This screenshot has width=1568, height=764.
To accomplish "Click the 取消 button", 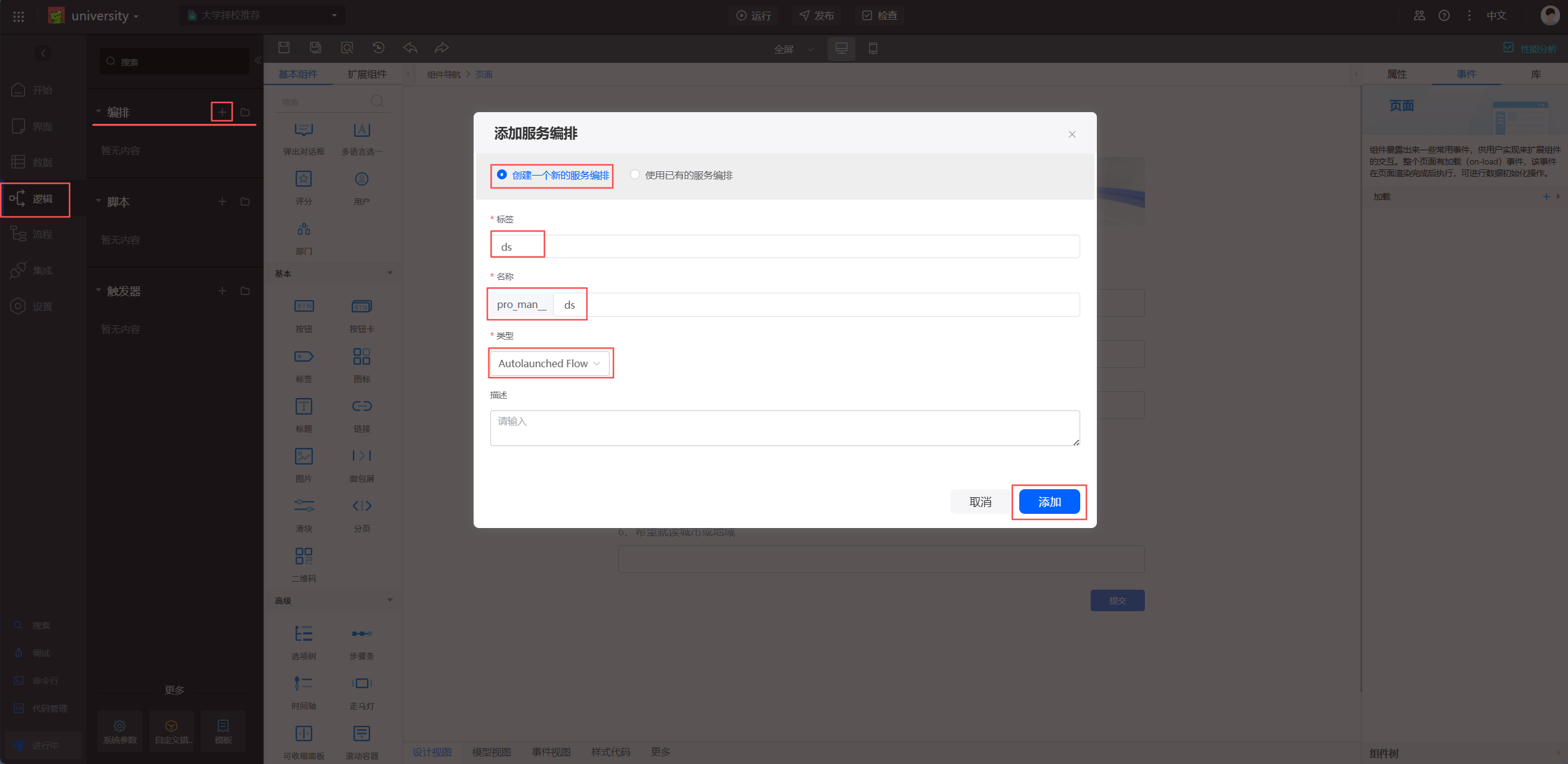I will click(980, 502).
